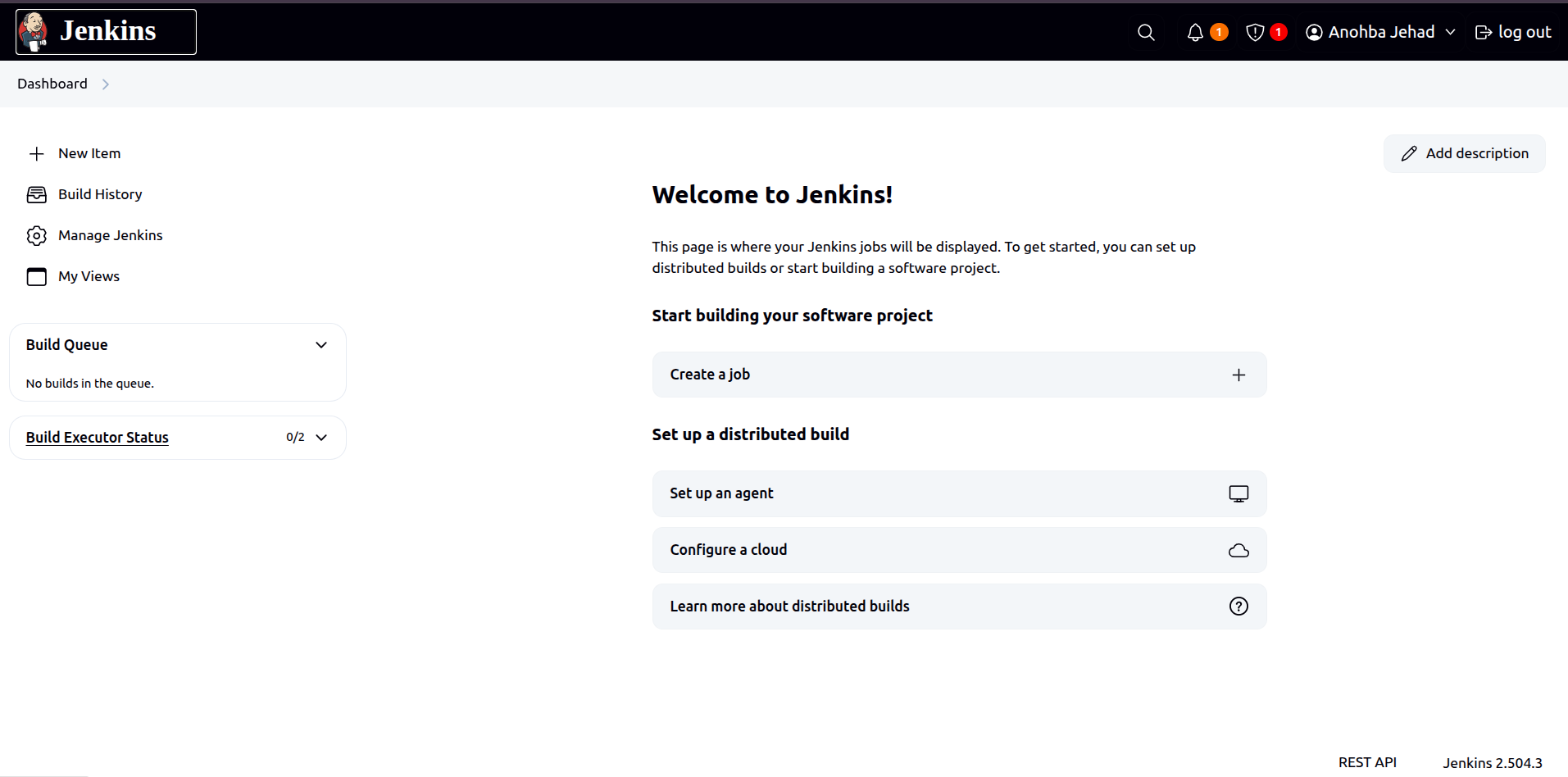Click Set up an agent
The height and width of the screenshot is (777, 1568).
point(959,493)
